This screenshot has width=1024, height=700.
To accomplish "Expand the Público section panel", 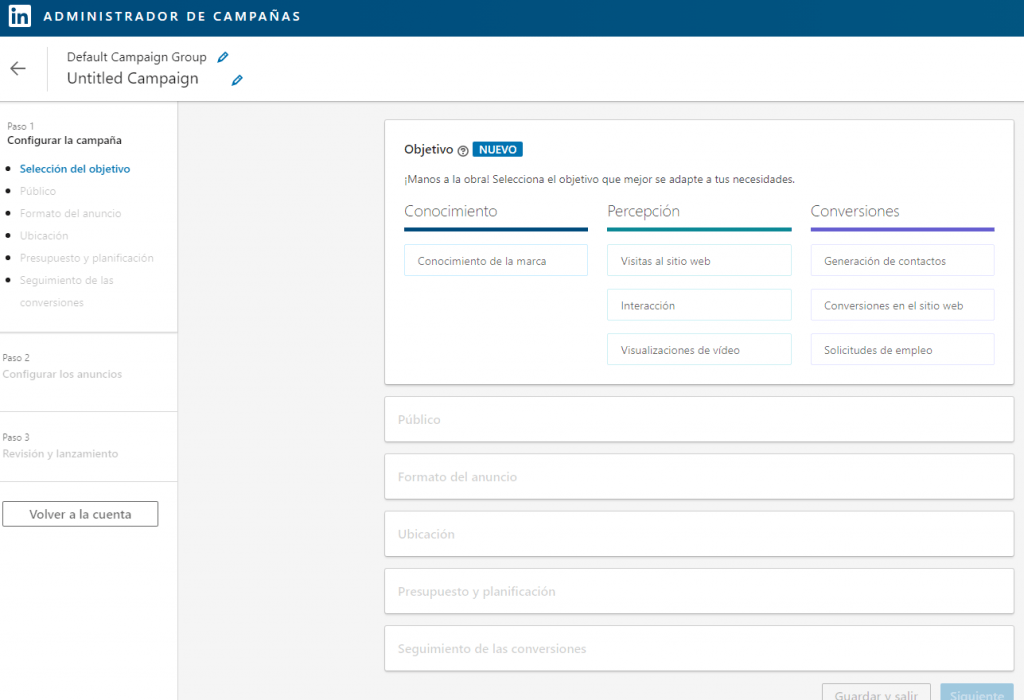I will coord(699,419).
